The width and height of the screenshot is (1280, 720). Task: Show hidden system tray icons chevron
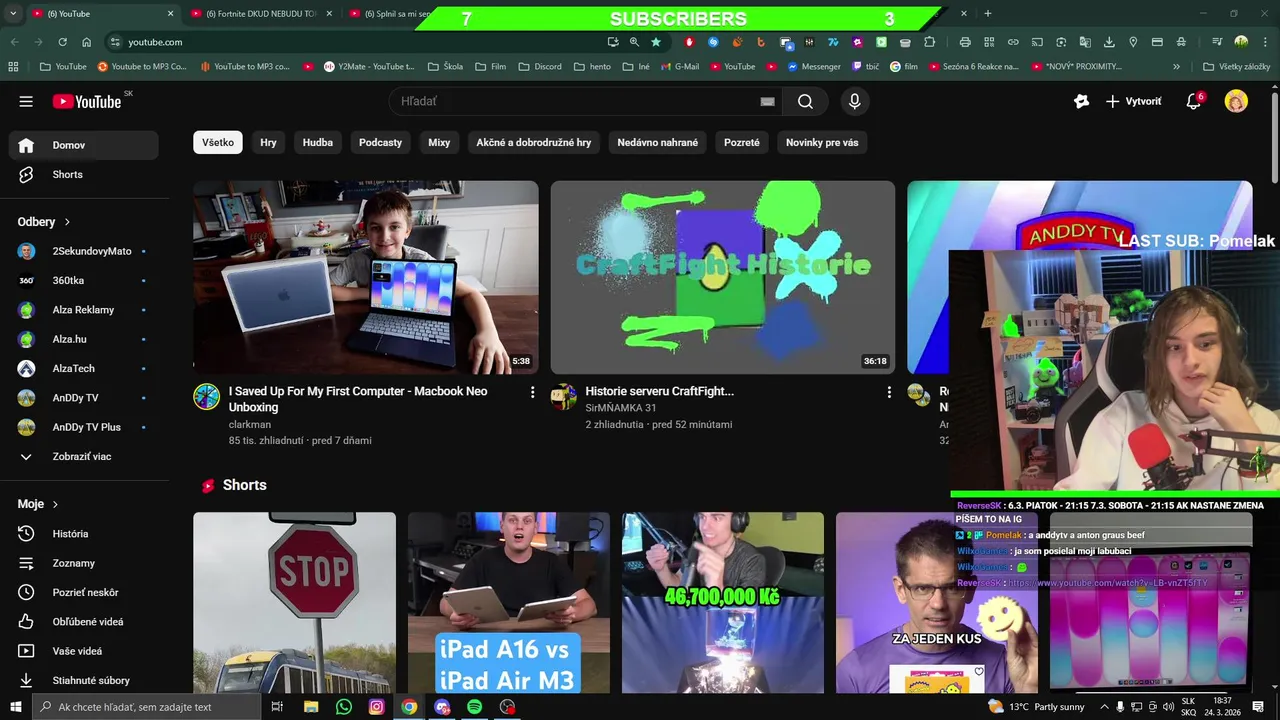pyautogui.click(x=1104, y=707)
